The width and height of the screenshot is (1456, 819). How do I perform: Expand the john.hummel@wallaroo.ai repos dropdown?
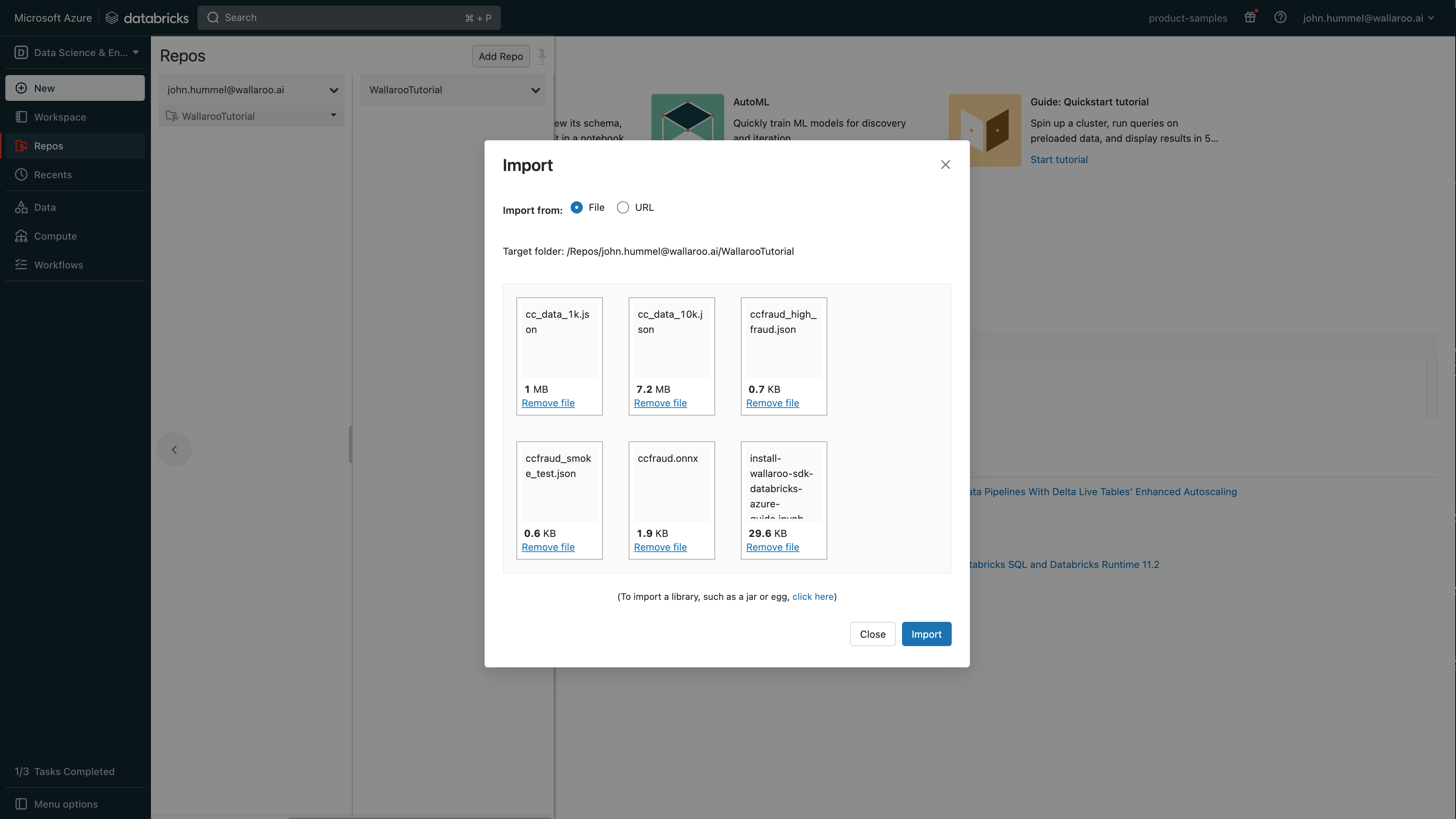(334, 90)
